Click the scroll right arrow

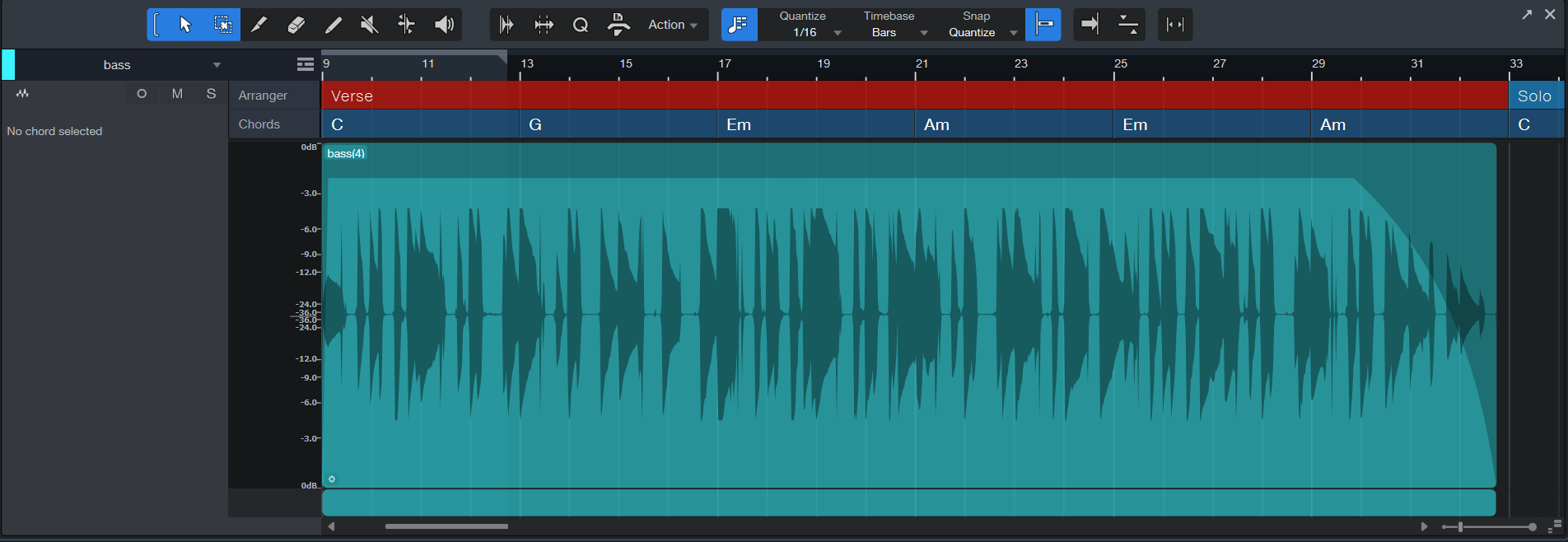tap(1424, 526)
